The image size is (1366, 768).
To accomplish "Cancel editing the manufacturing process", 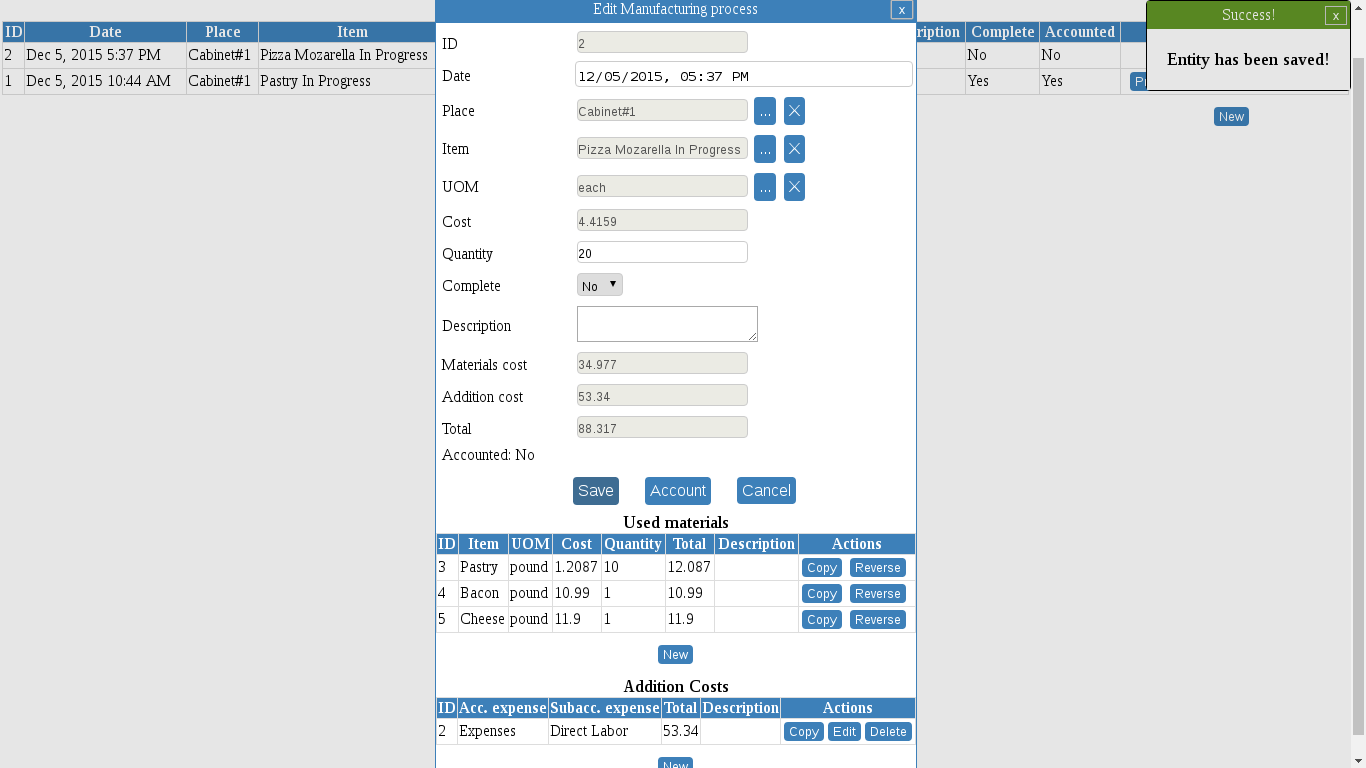I will tap(766, 490).
